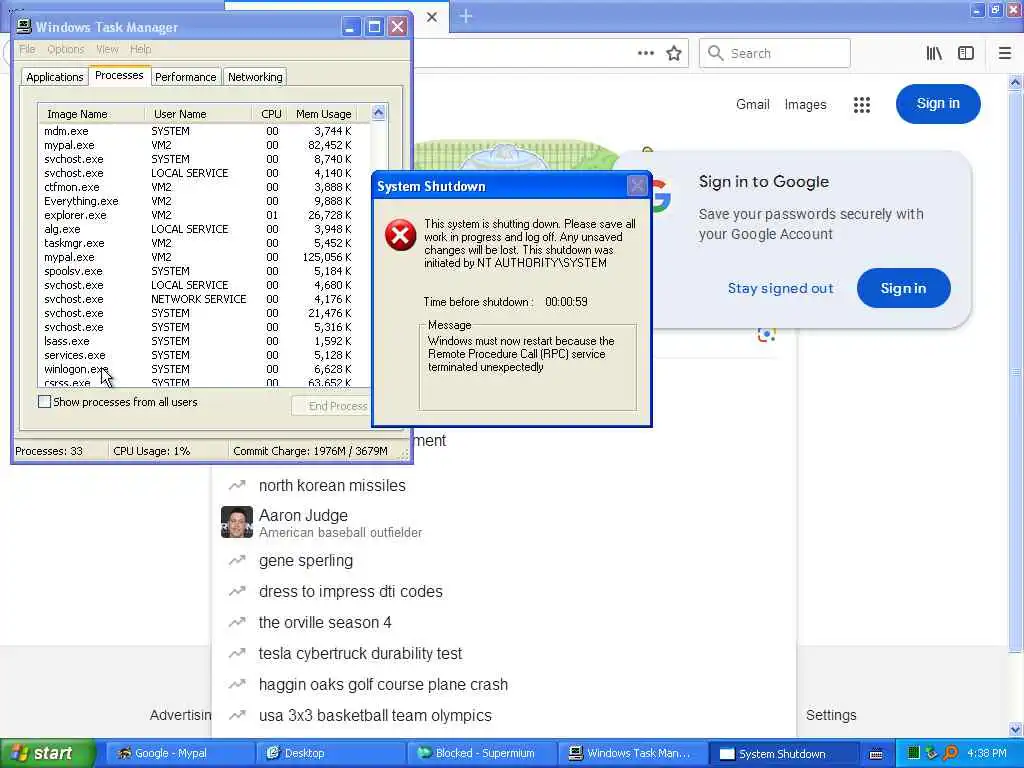Select the Processes tab

[119, 76]
